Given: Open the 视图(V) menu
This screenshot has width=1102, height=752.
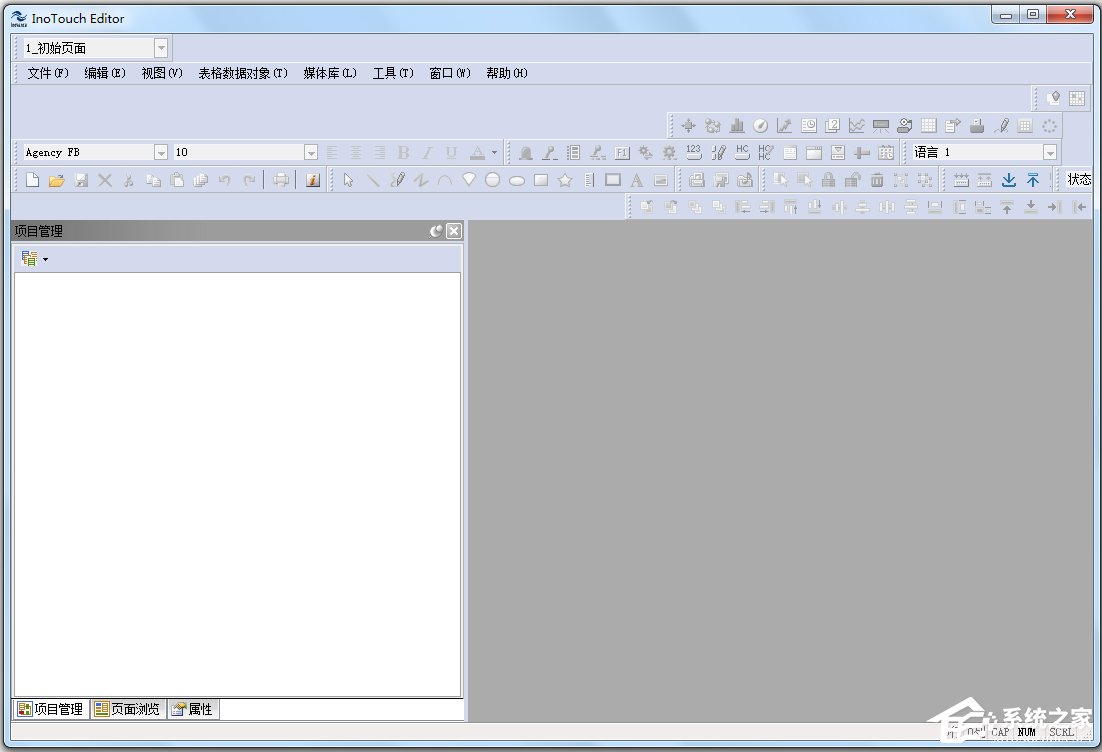Looking at the screenshot, I should [x=162, y=73].
